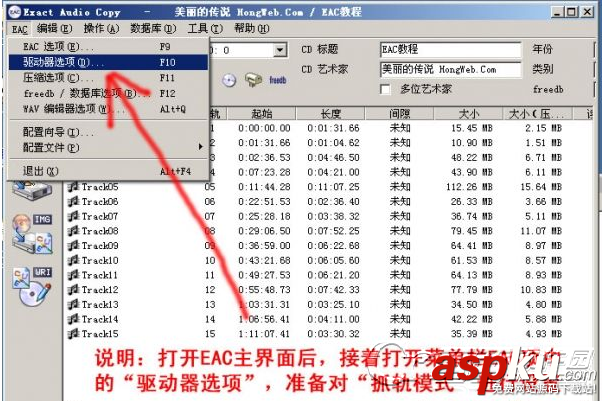
Task: Click the music note icon of Track08
Action: click(73, 231)
